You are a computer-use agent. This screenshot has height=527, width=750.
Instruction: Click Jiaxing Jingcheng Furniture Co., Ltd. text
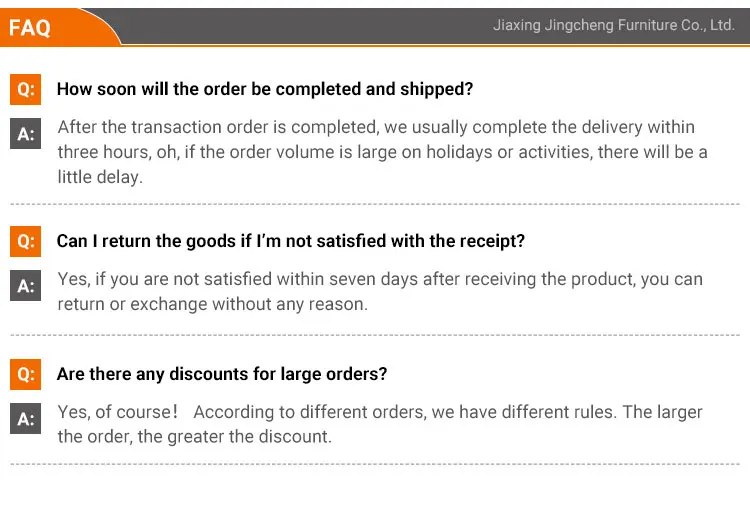click(x=613, y=26)
